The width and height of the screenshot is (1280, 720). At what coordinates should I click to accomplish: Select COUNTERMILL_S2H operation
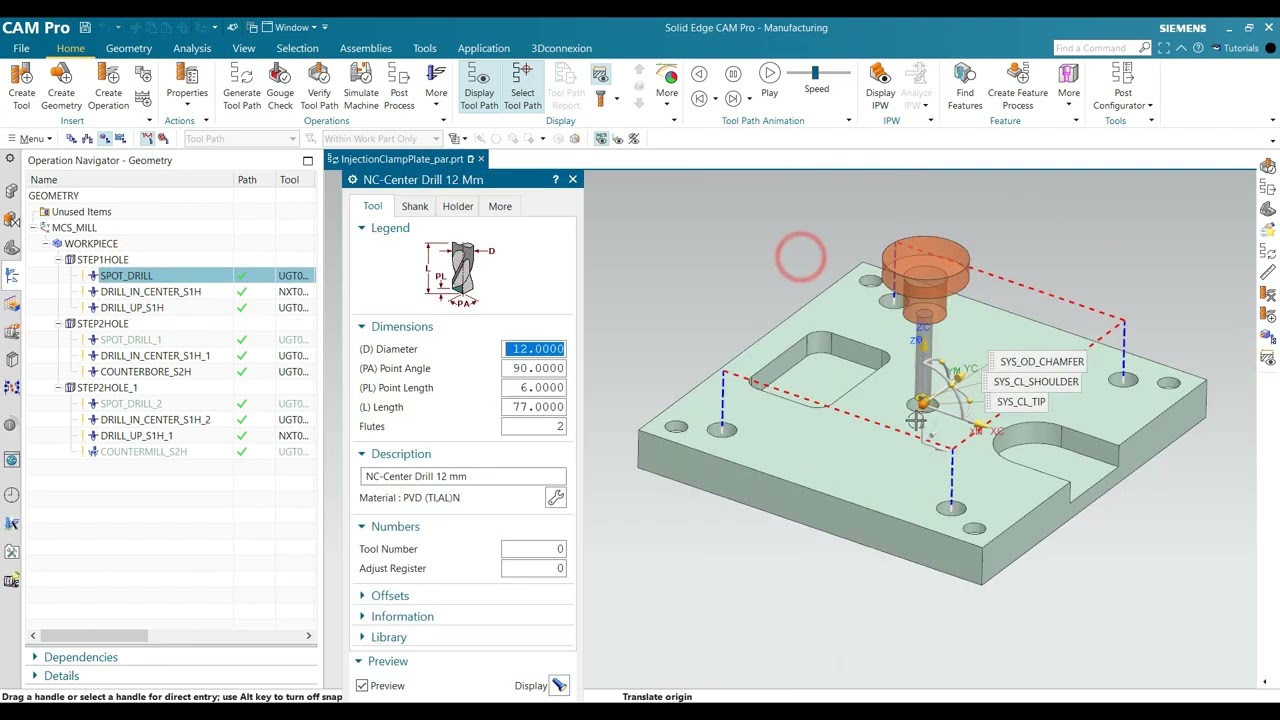coord(143,452)
